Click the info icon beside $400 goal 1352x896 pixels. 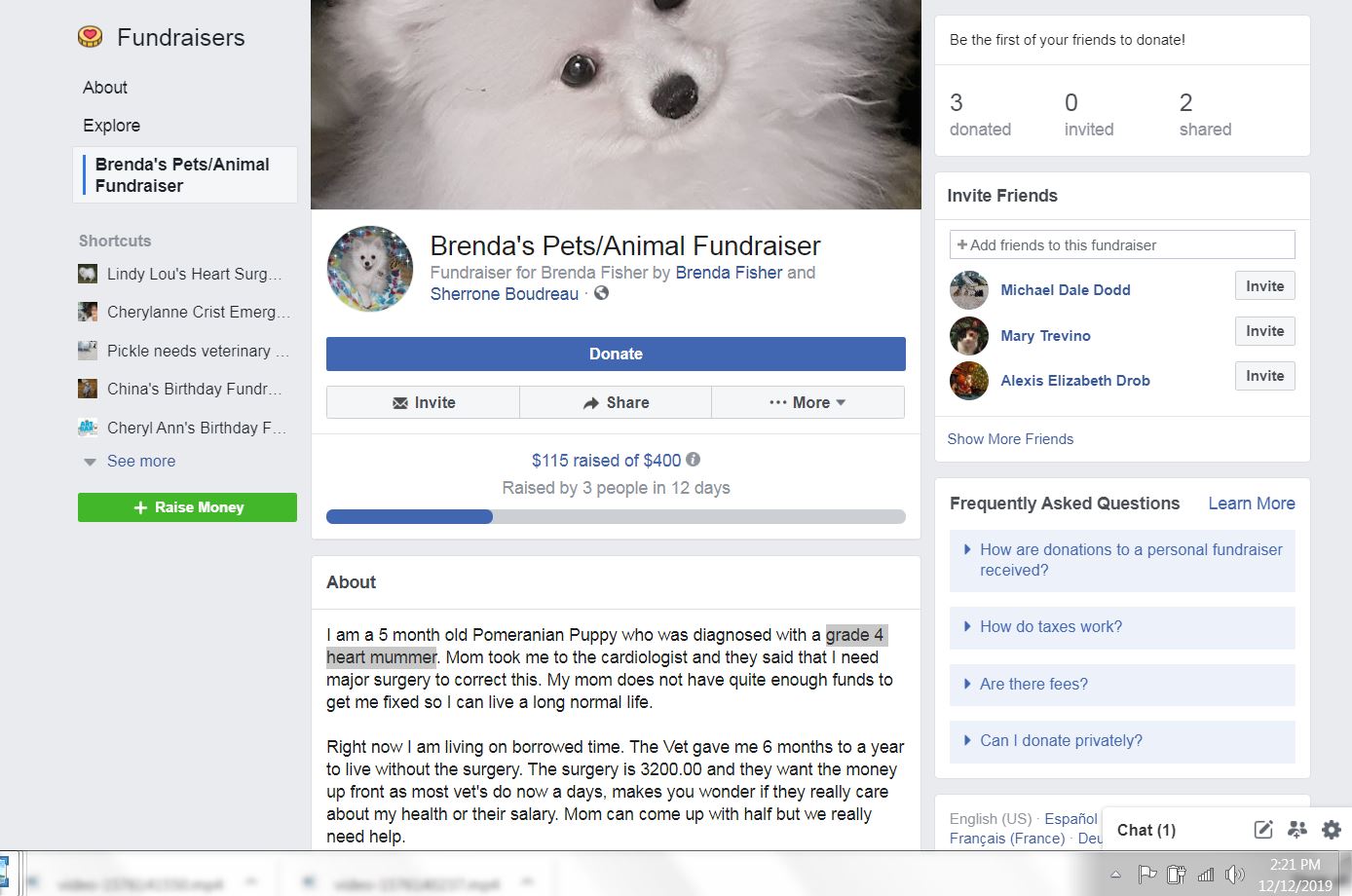click(693, 460)
